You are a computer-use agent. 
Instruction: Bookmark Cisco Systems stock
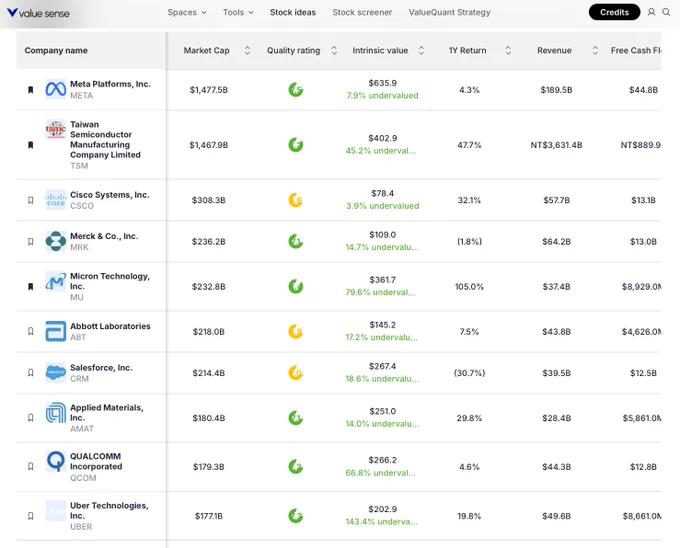30,200
